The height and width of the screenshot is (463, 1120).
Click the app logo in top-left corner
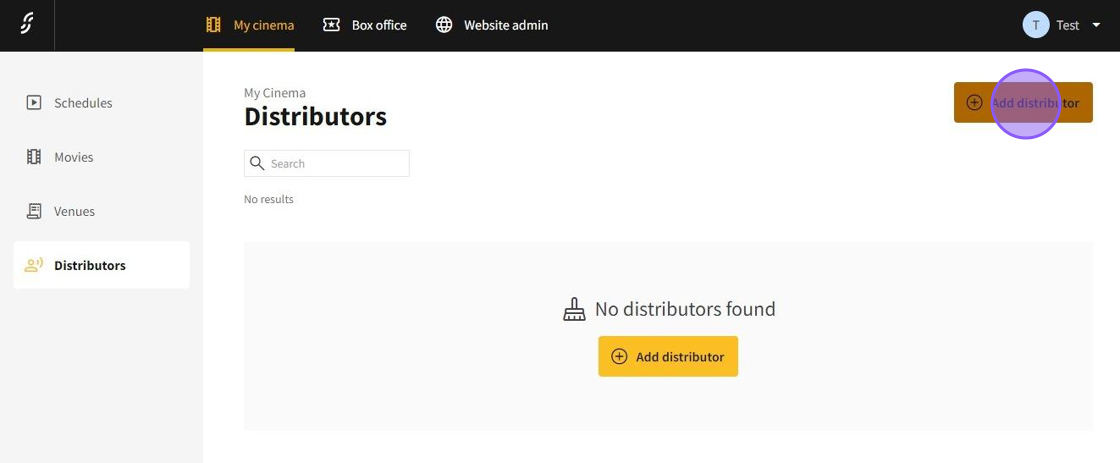(27, 25)
